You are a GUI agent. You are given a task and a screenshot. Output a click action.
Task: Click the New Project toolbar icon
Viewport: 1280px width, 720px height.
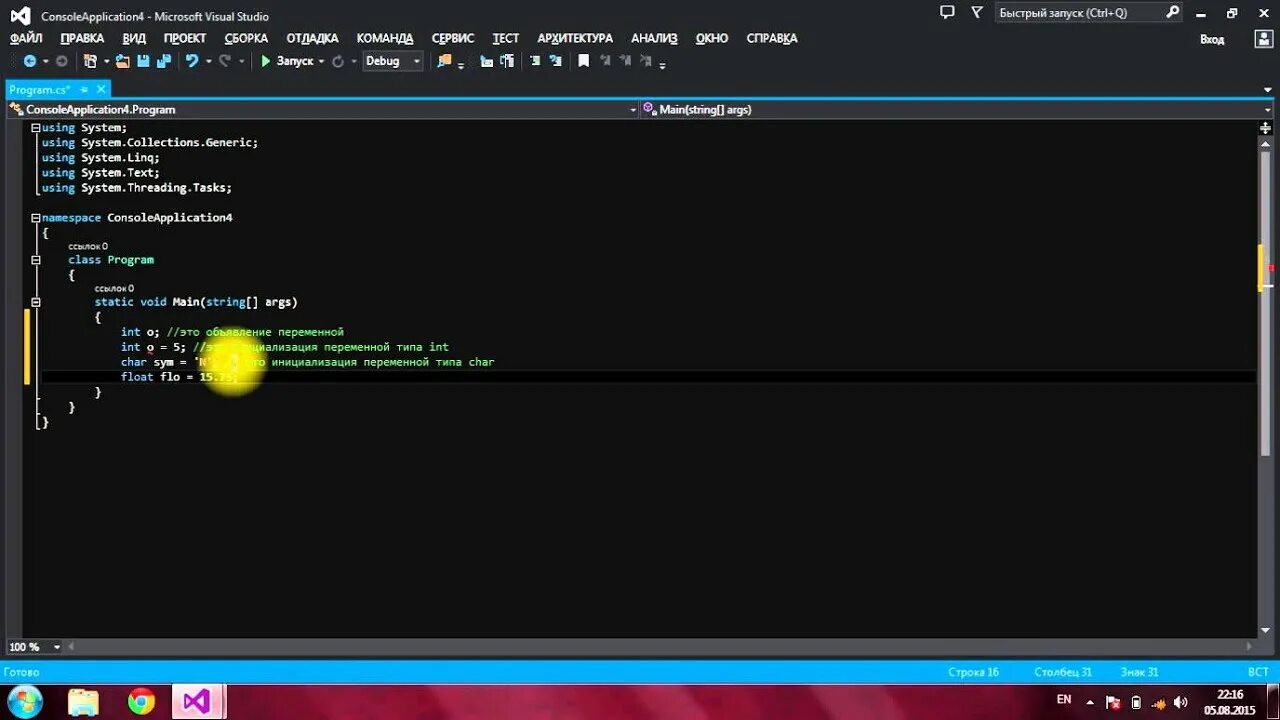[91, 61]
